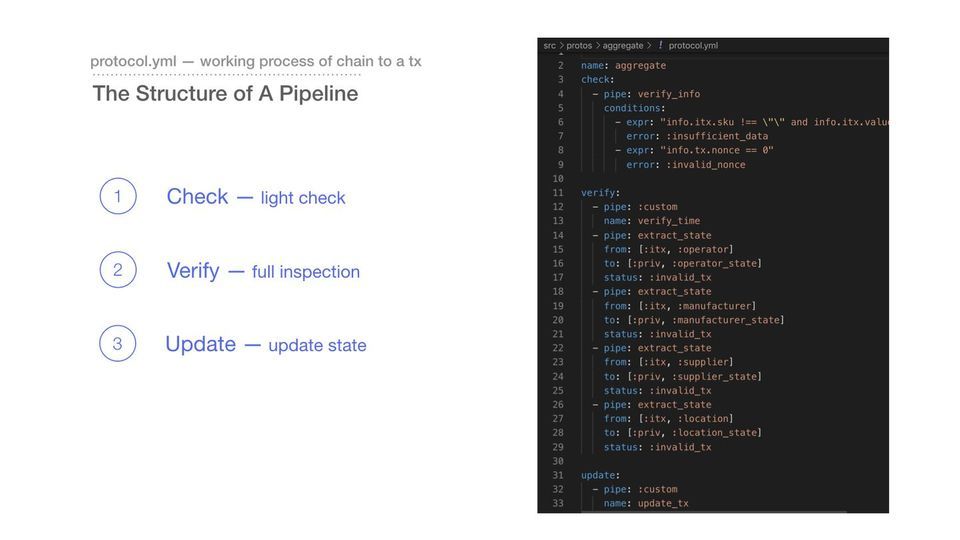960x540 pixels.
Task: Click line number 11 in the gutter
Action: 557,193
